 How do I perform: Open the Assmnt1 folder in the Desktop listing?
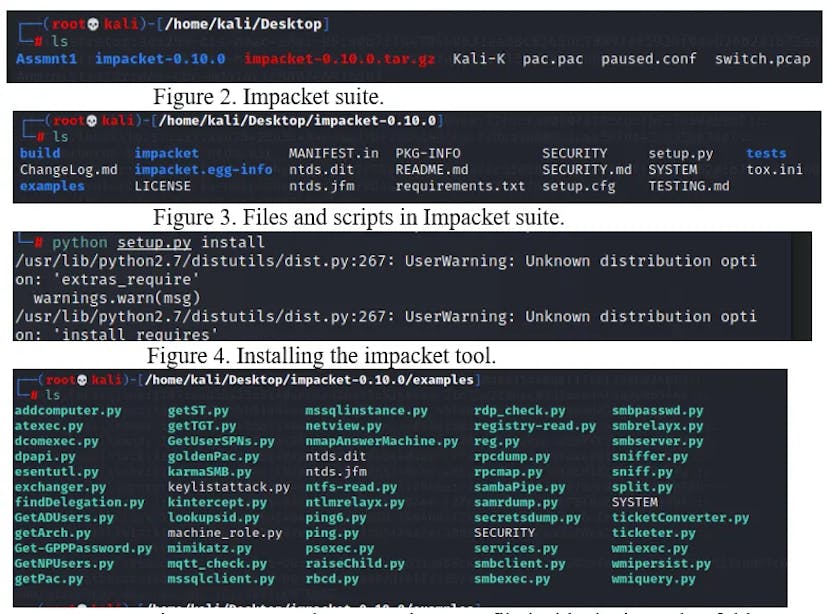49,59
